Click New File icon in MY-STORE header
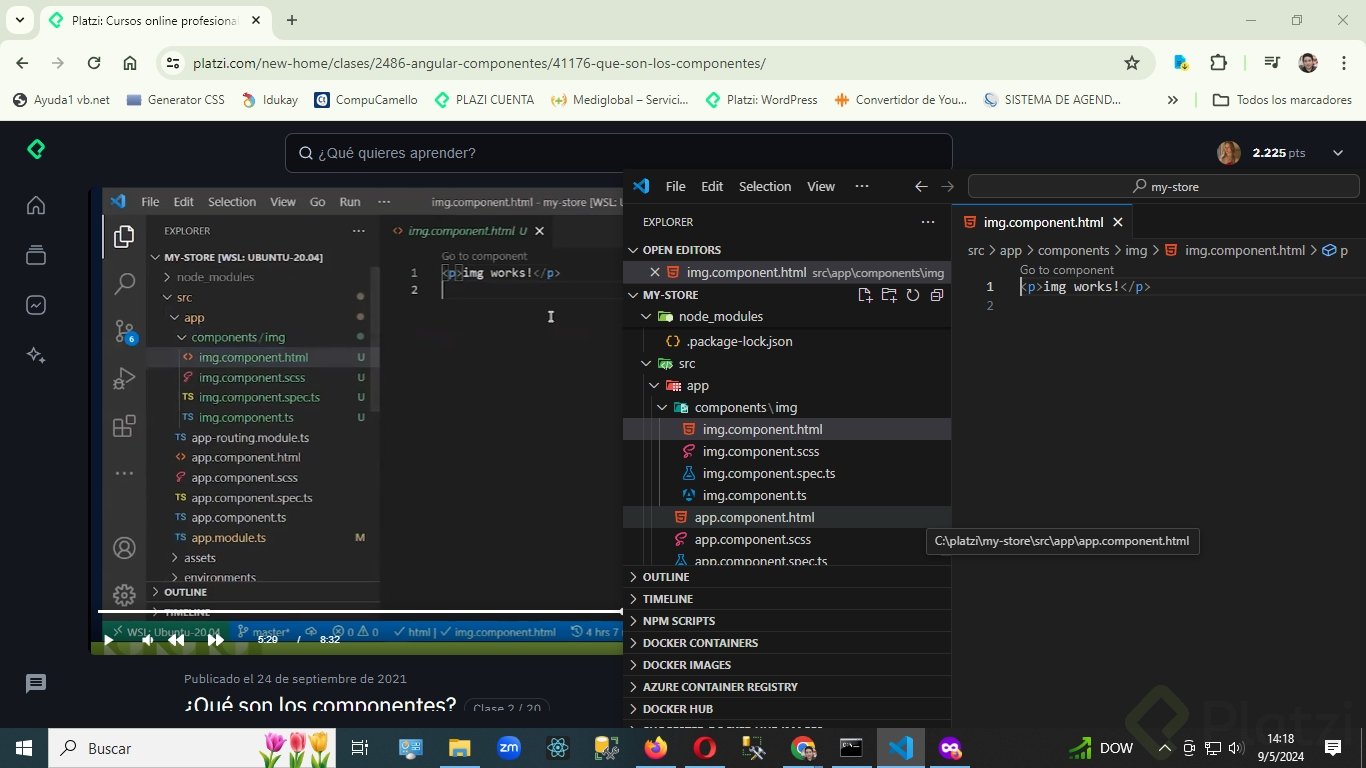 (x=865, y=295)
